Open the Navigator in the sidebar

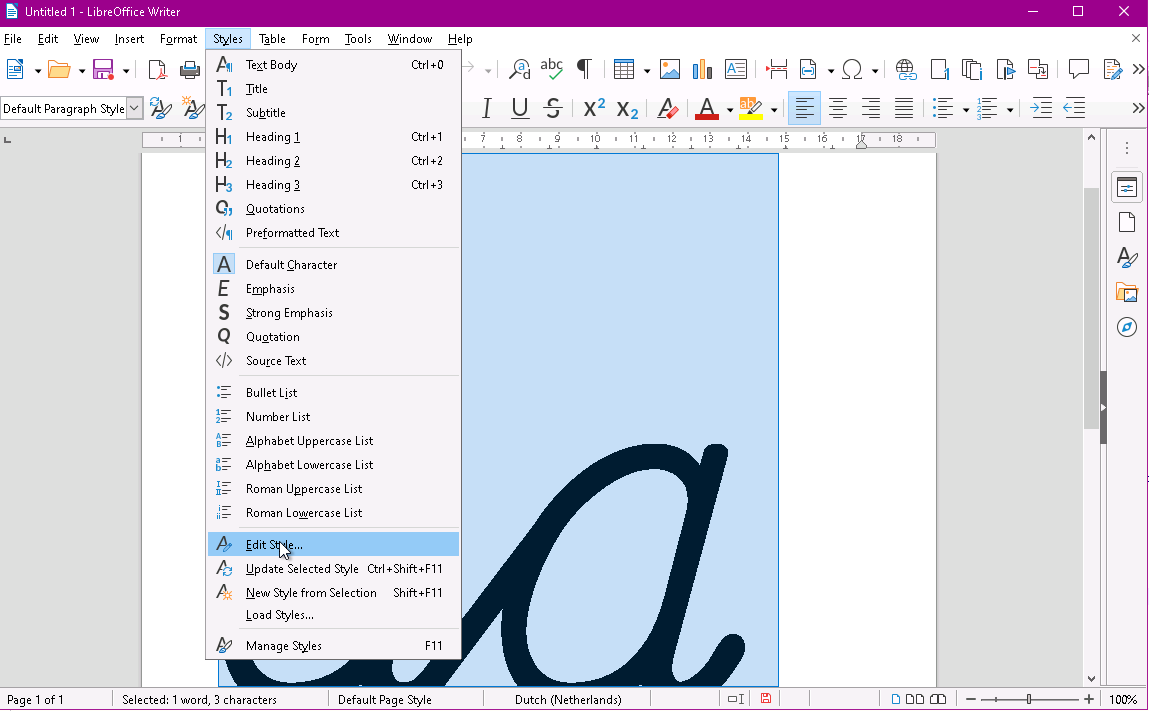click(1127, 328)
